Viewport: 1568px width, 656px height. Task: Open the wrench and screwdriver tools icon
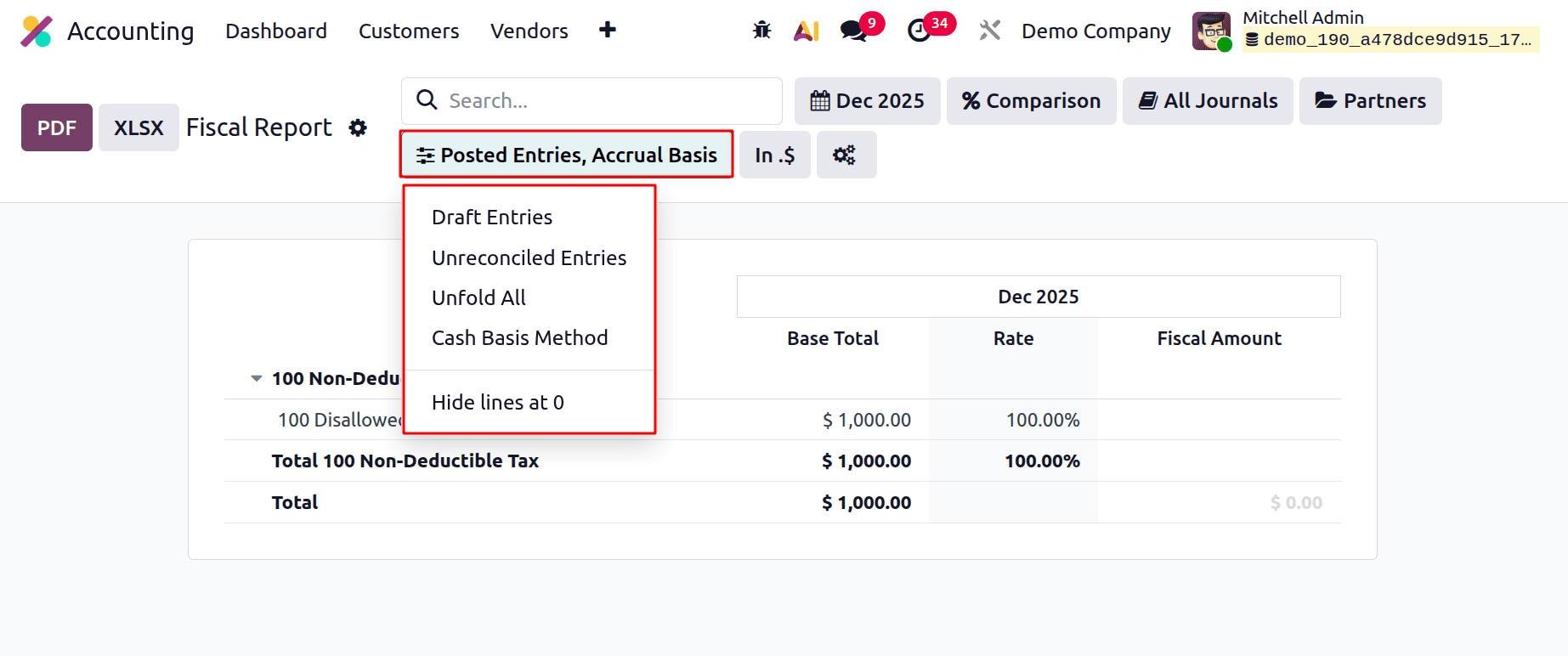pyautogui.click(x=990, y=31)
